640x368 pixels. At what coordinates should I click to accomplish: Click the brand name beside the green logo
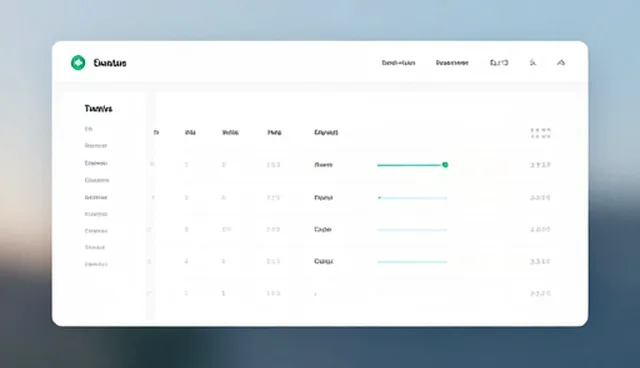coord(110,63)
